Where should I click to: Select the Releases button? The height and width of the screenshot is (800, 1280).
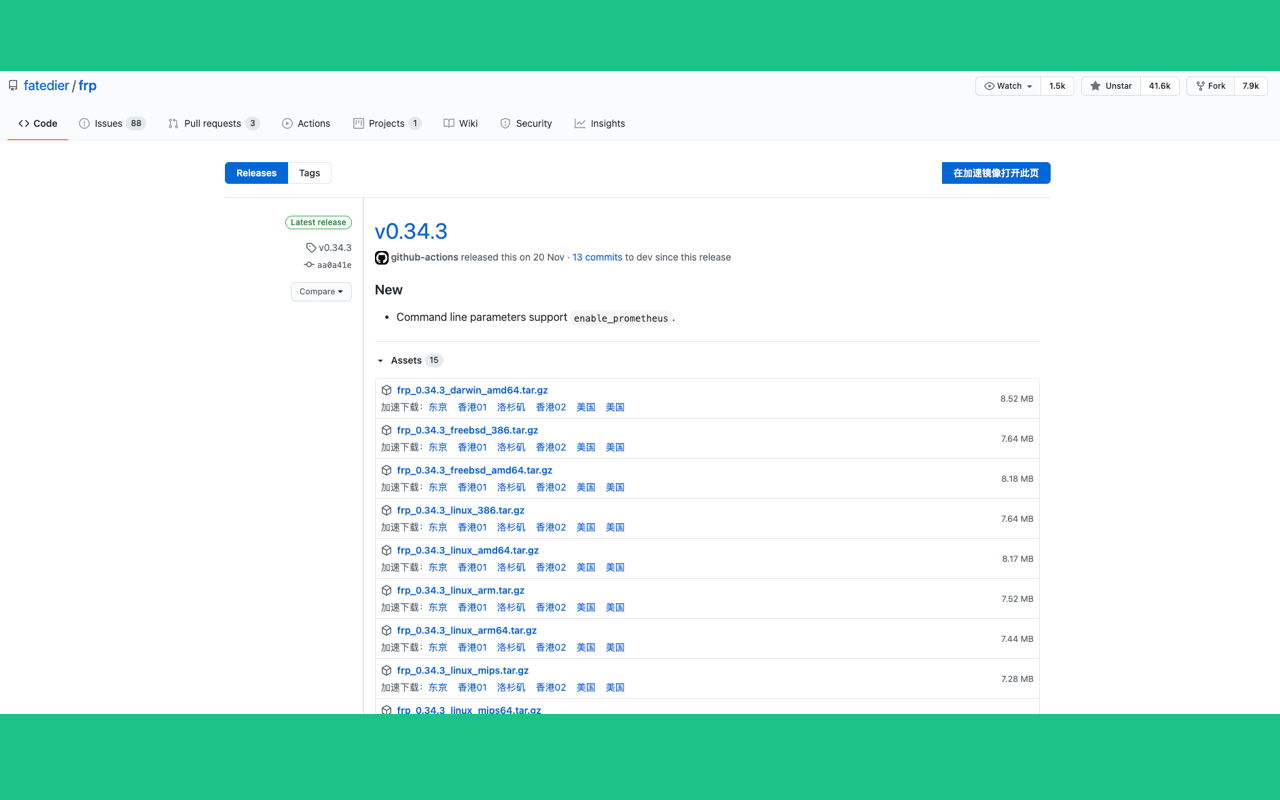256,173
